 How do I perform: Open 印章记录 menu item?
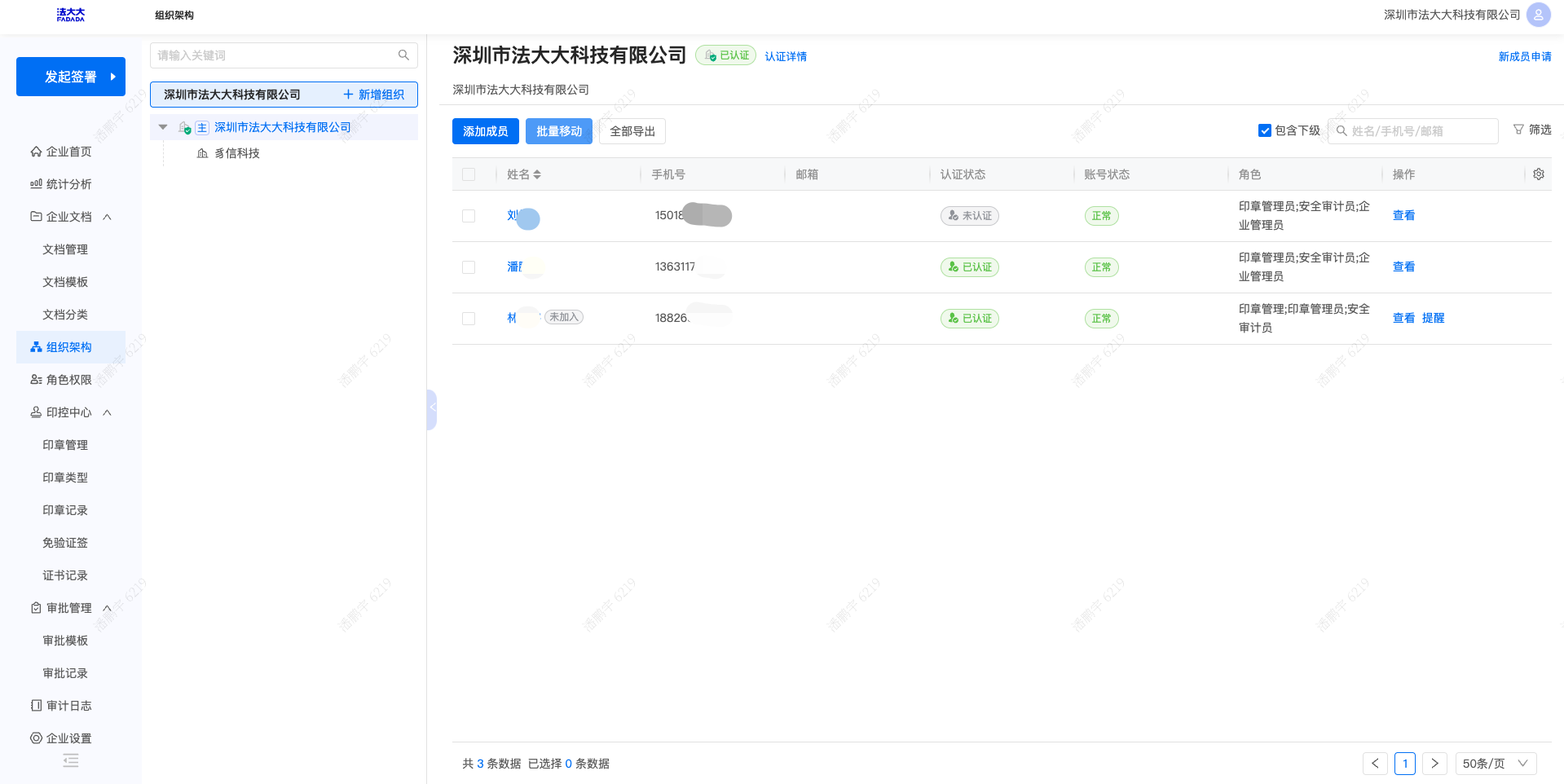point(65,510)
